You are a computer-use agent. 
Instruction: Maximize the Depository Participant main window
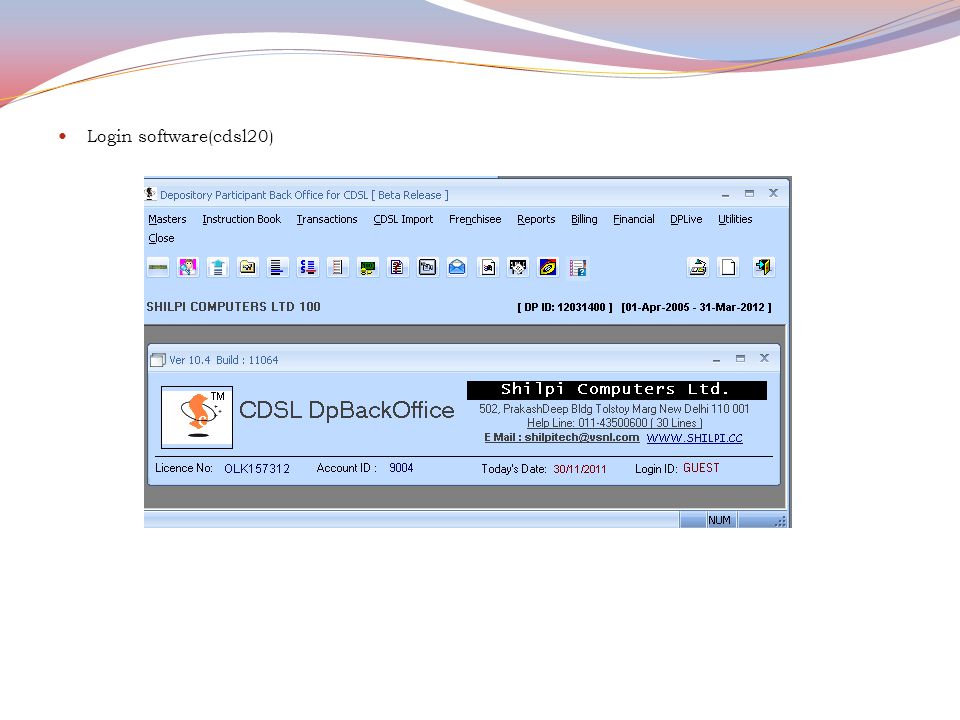tap(749, 193)
